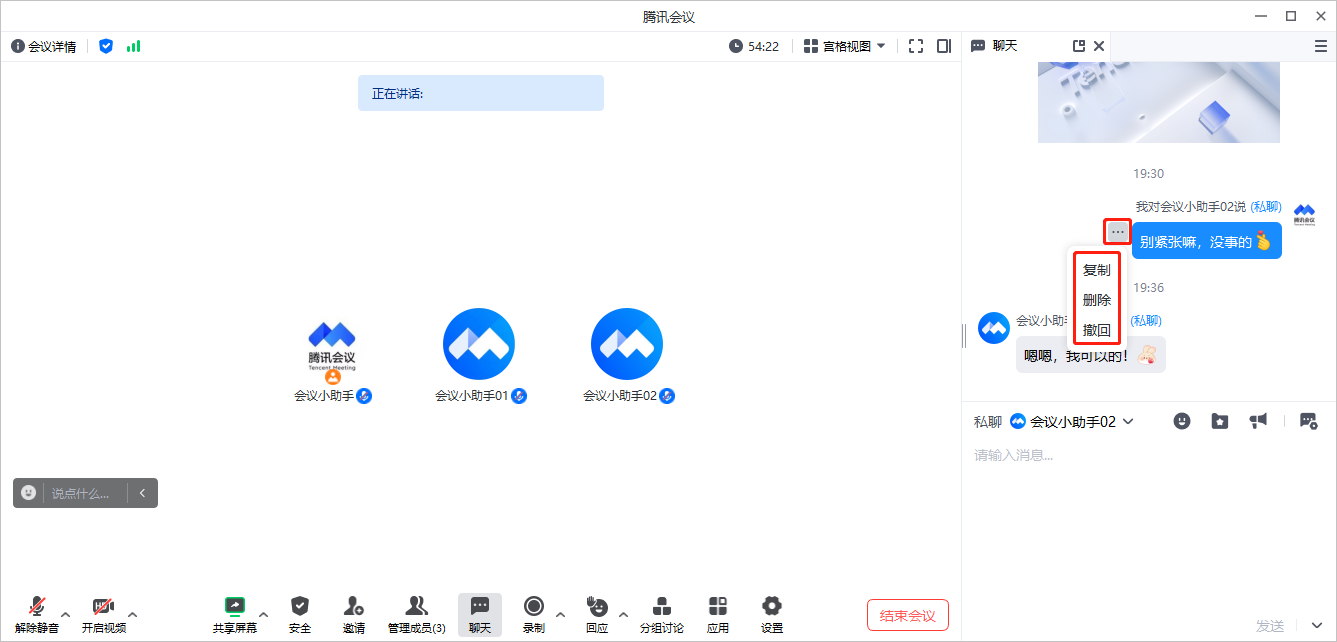This screenshot has height=642, width=1337.
Task: Click the red 结束会议 button
Action: point(908,615)
